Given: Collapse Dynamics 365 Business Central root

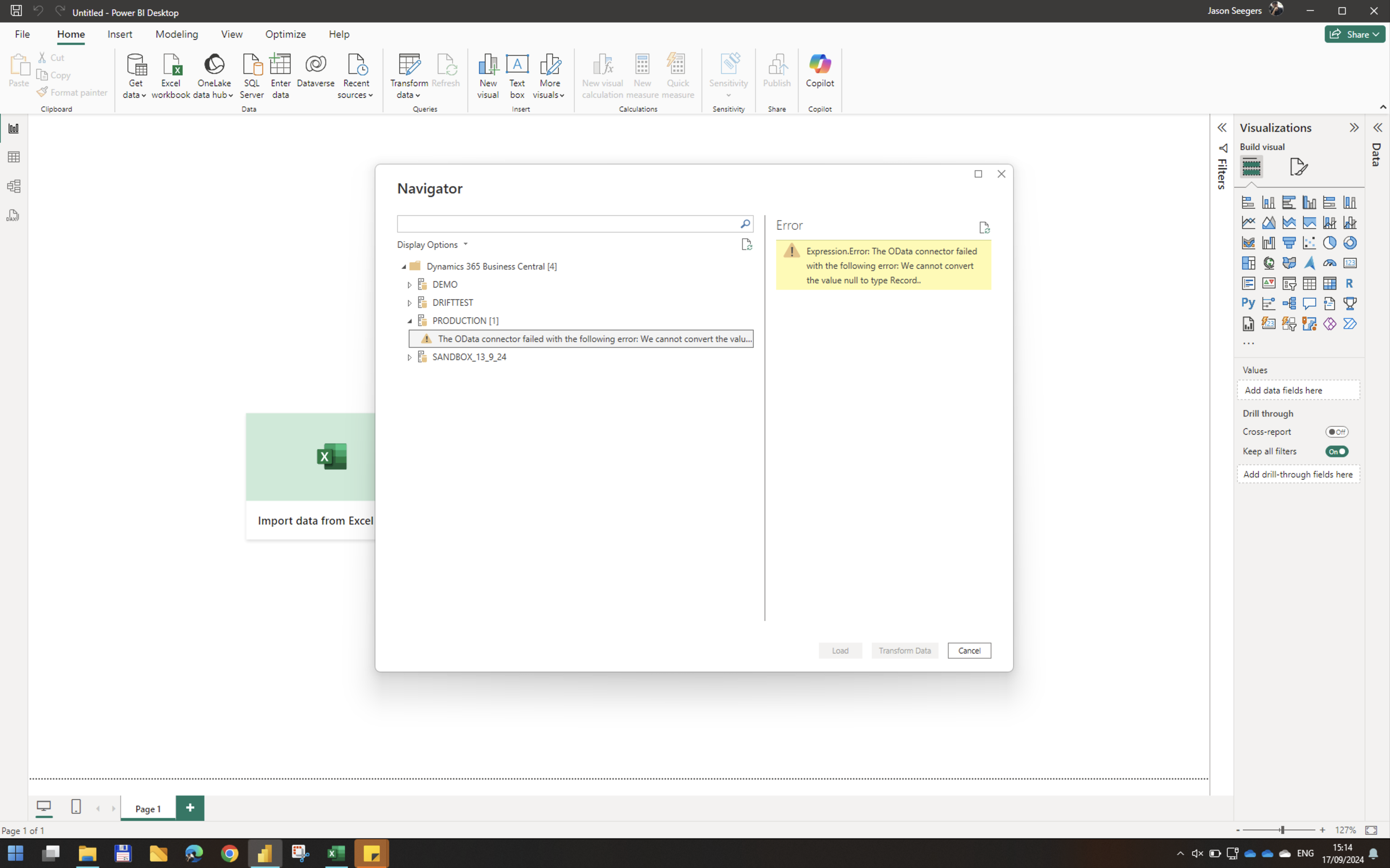Looking at the screenshot, I should click(x=404, y=266).
